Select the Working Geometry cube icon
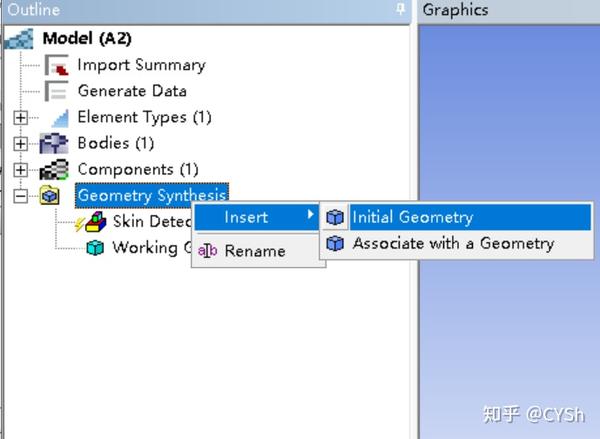Screen dimensions: 600x439 [x=95, y=248]
